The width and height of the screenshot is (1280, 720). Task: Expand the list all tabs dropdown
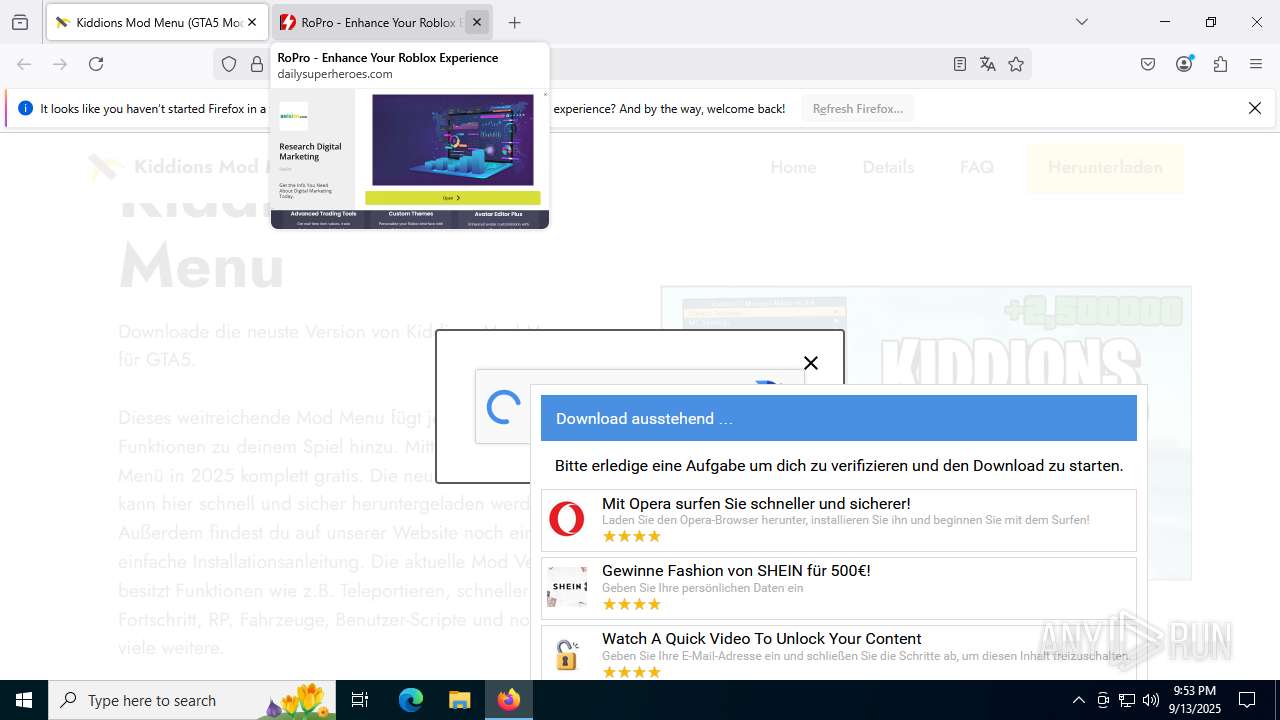[1082, 22]
